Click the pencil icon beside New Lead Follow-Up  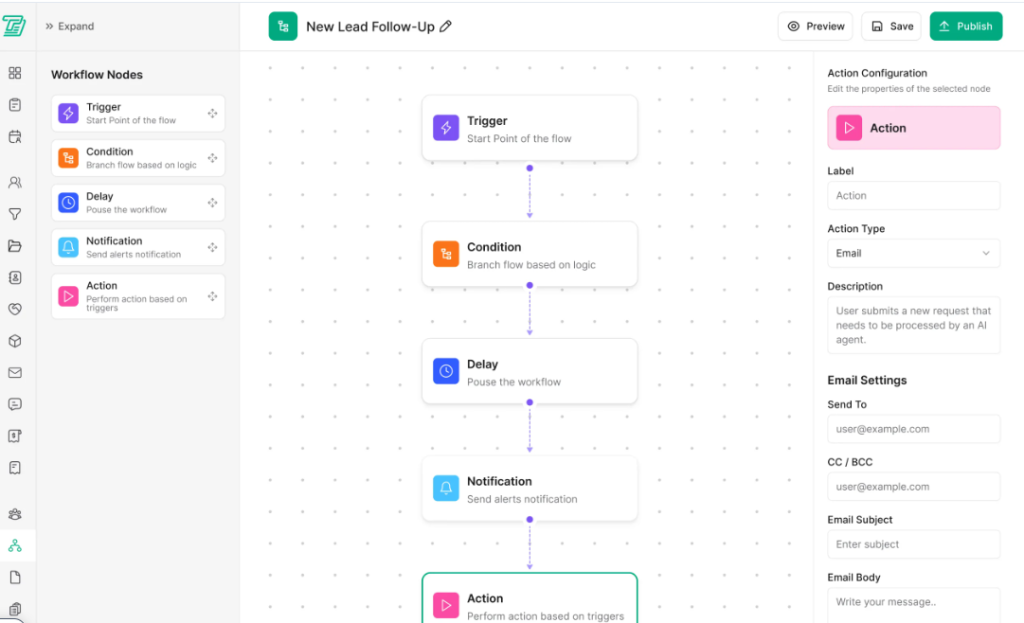(x=446, y=27)
